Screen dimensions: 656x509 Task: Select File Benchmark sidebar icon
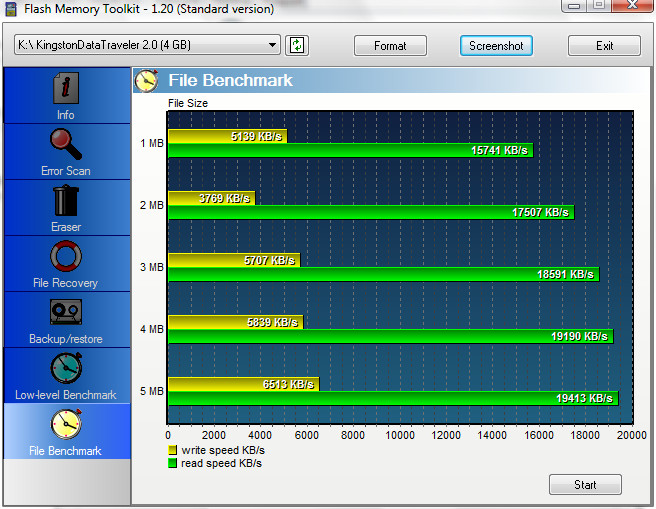(x=66, y=425)
